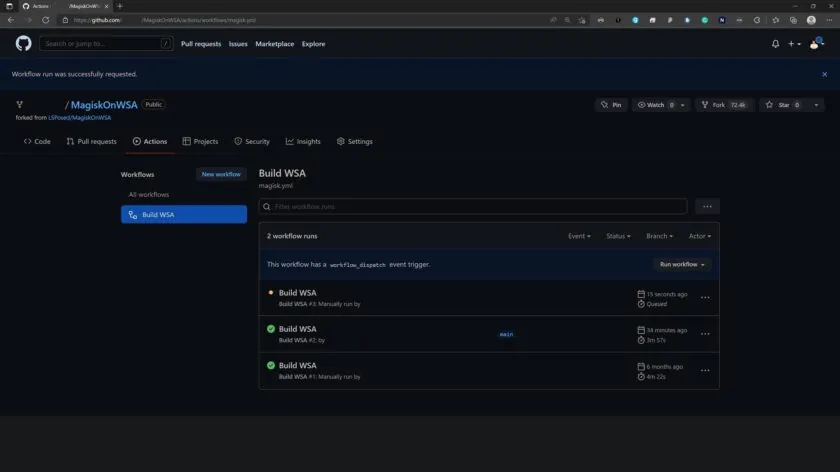Expand the Status filter dropdown

619,236
